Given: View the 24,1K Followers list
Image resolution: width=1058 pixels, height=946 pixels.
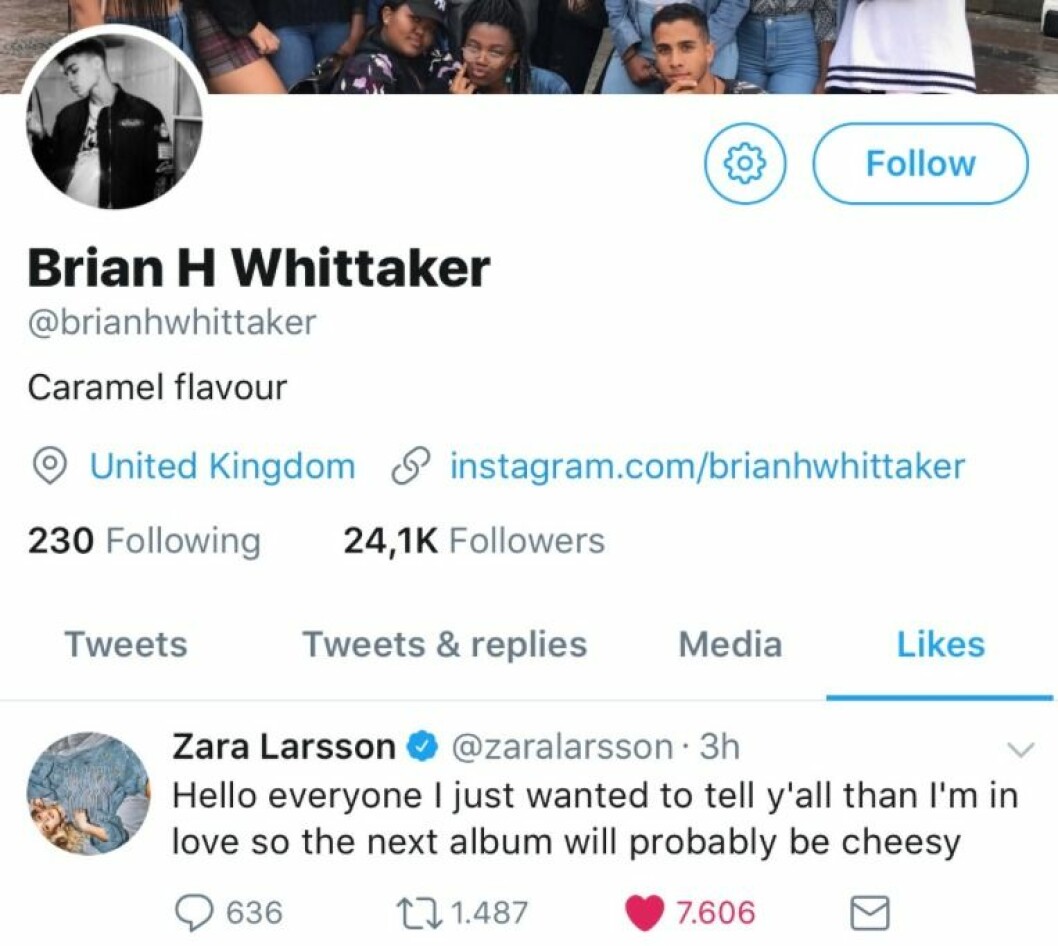Looking at the screenshot, I should 474,541.
